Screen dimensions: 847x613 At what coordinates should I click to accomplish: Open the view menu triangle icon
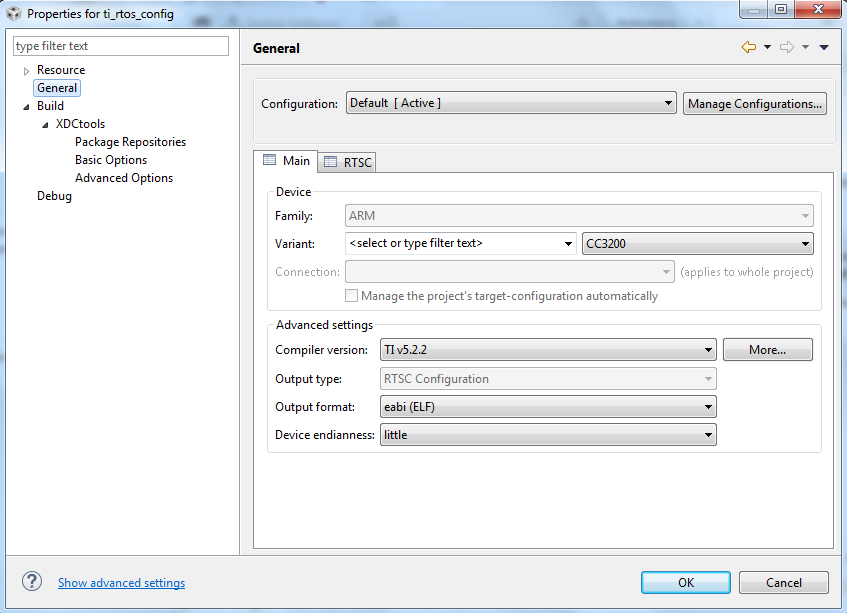tap(824, 47)
